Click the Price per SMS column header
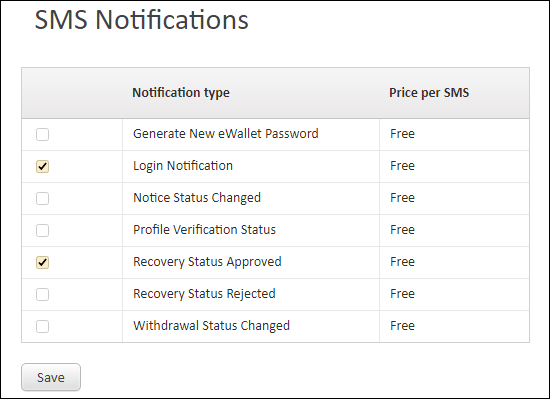 pyautogui.click(x=429, y=93)
